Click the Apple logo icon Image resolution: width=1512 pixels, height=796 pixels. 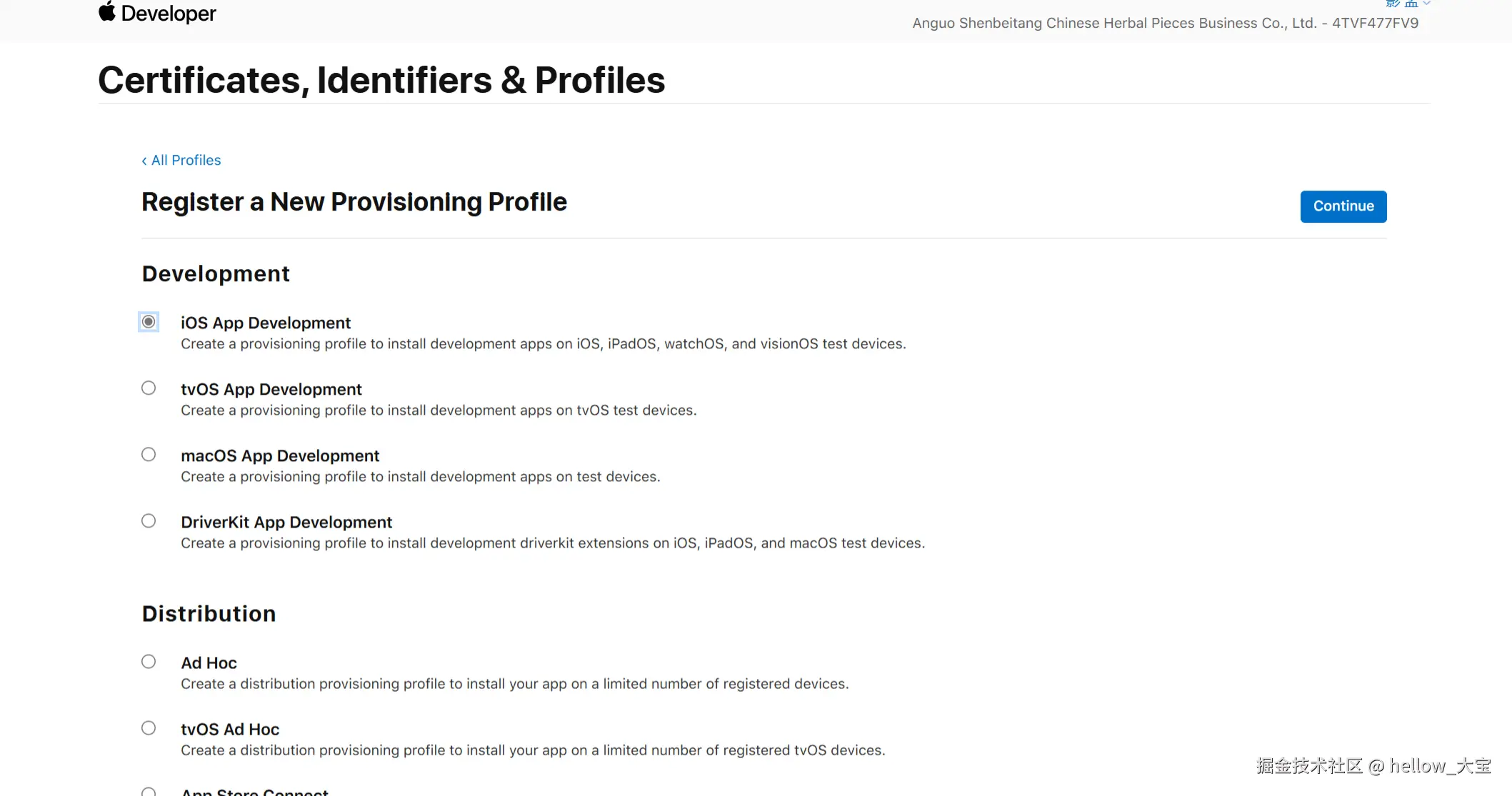point(107,11)
